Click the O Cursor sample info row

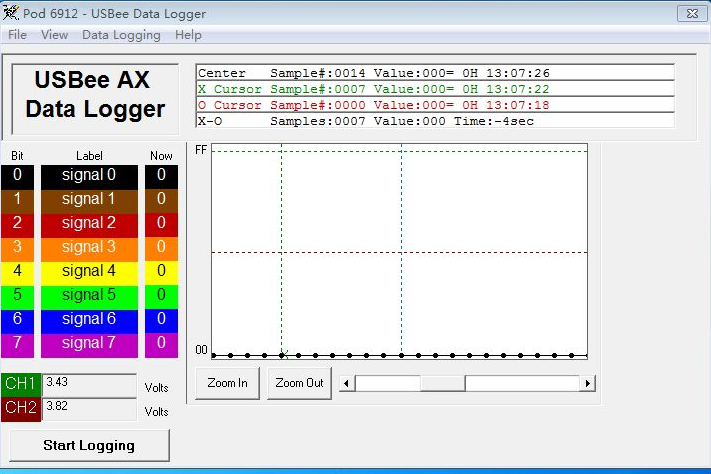(435, 105)
